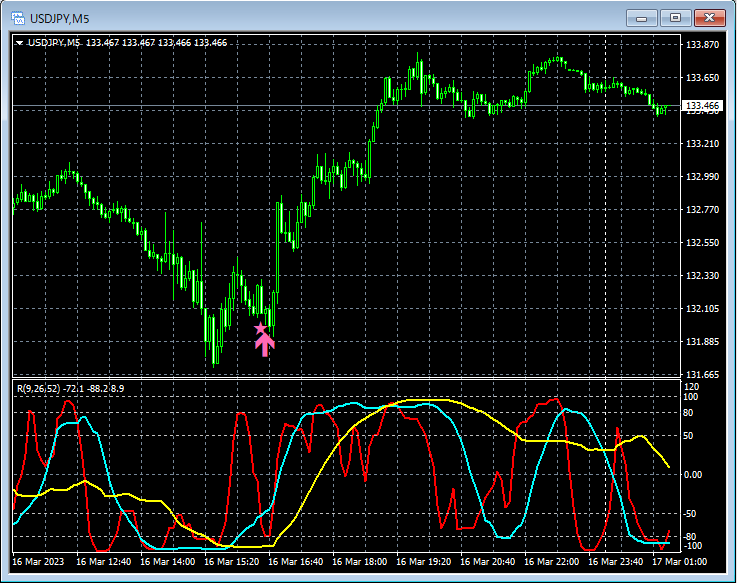Click the 131.885 price scale value
Screen dimensions: 738x583
[x=702, y=342]
